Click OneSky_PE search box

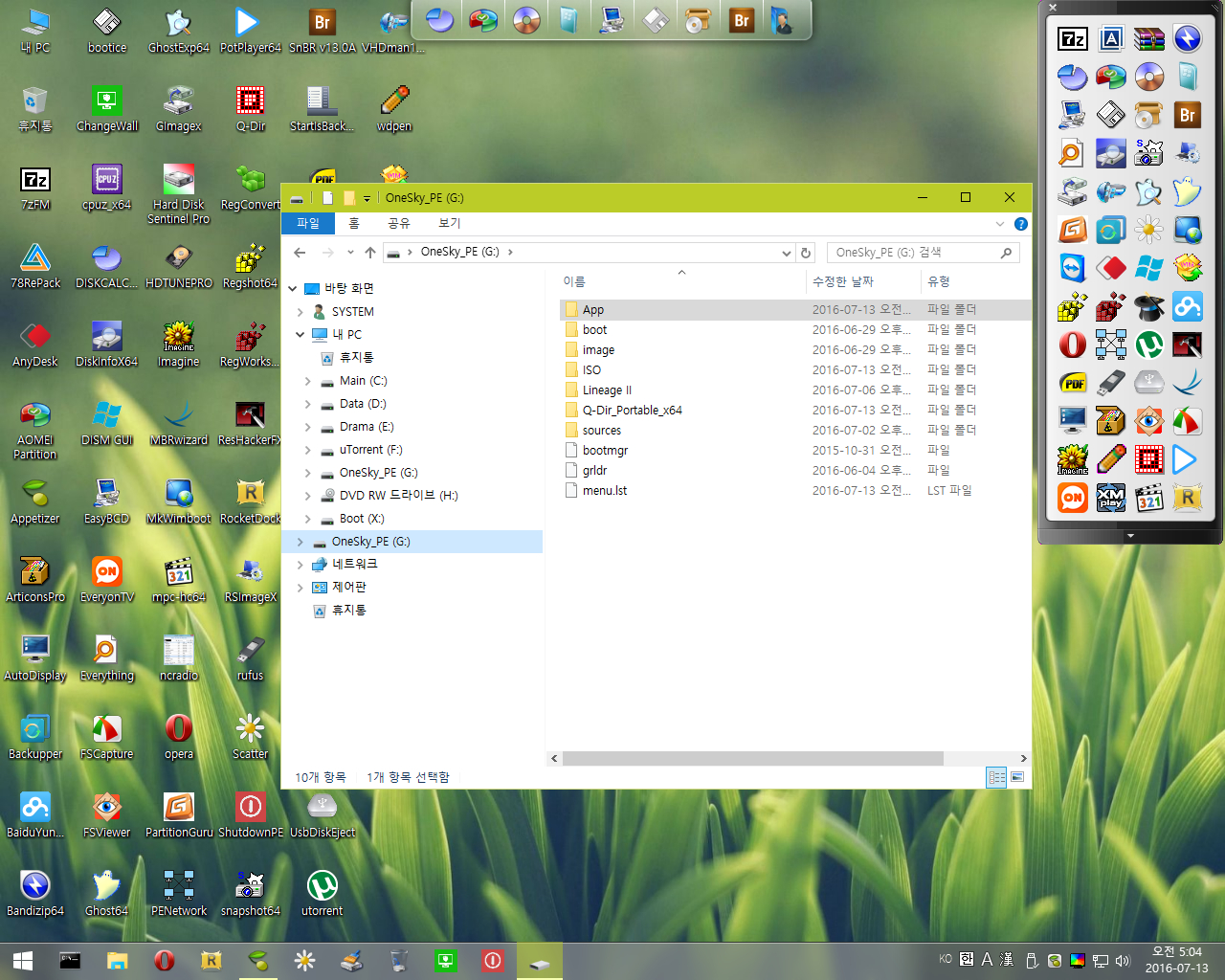click(923, 253)
